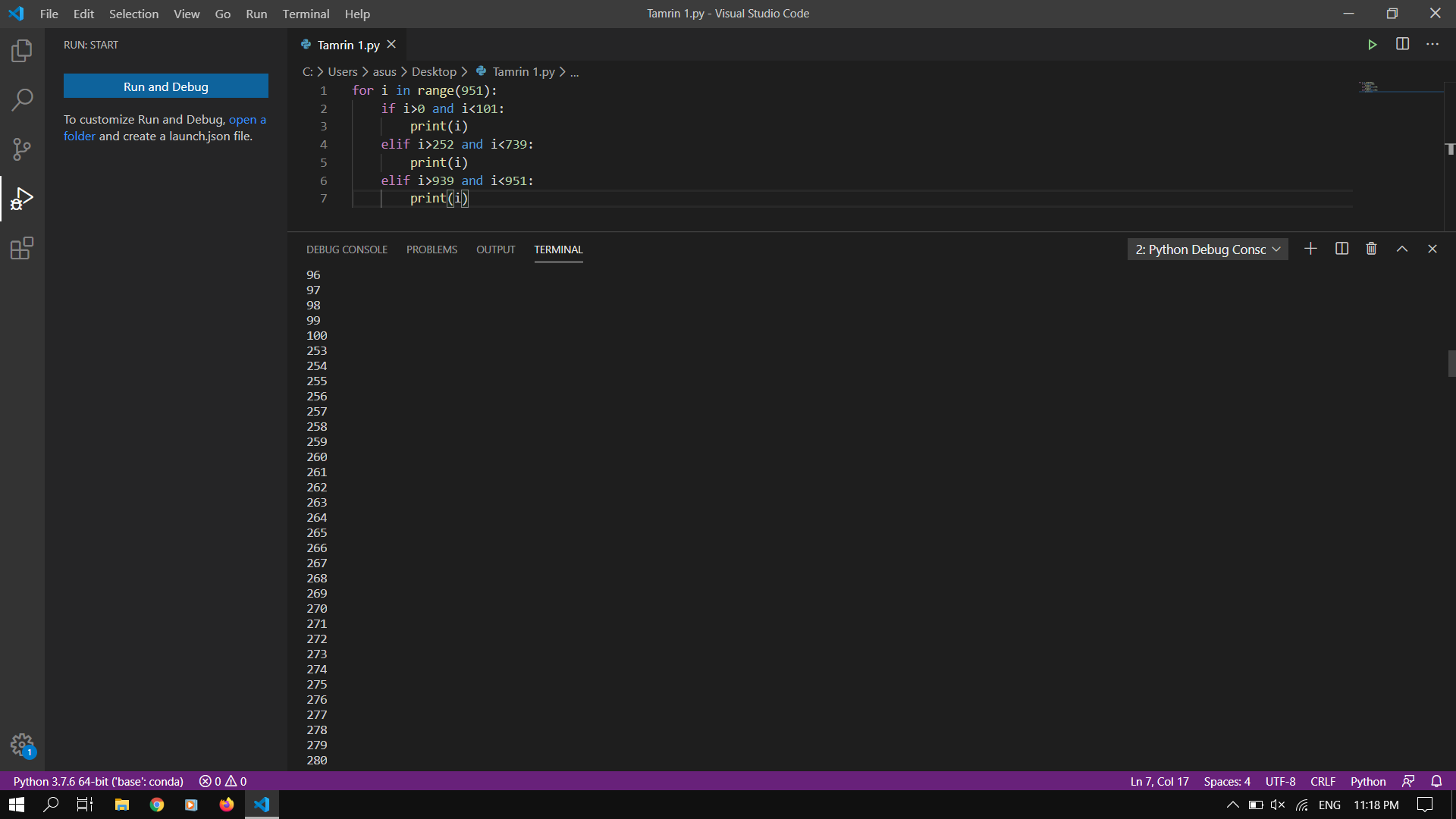Toggle maximized panel size with chevron
This screenshot has width=1456, height=819.
pos(1402,249)
